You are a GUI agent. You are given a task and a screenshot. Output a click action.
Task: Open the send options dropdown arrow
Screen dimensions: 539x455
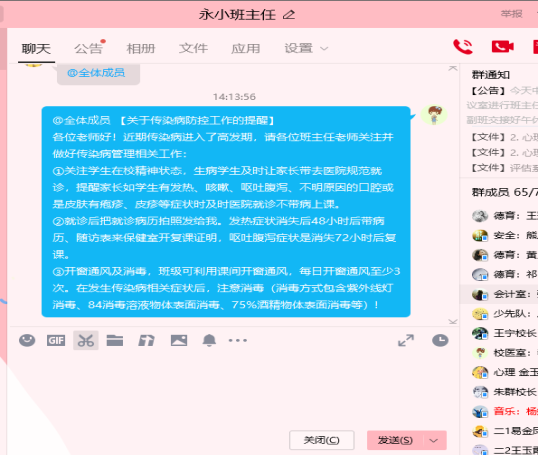[434, 440]
